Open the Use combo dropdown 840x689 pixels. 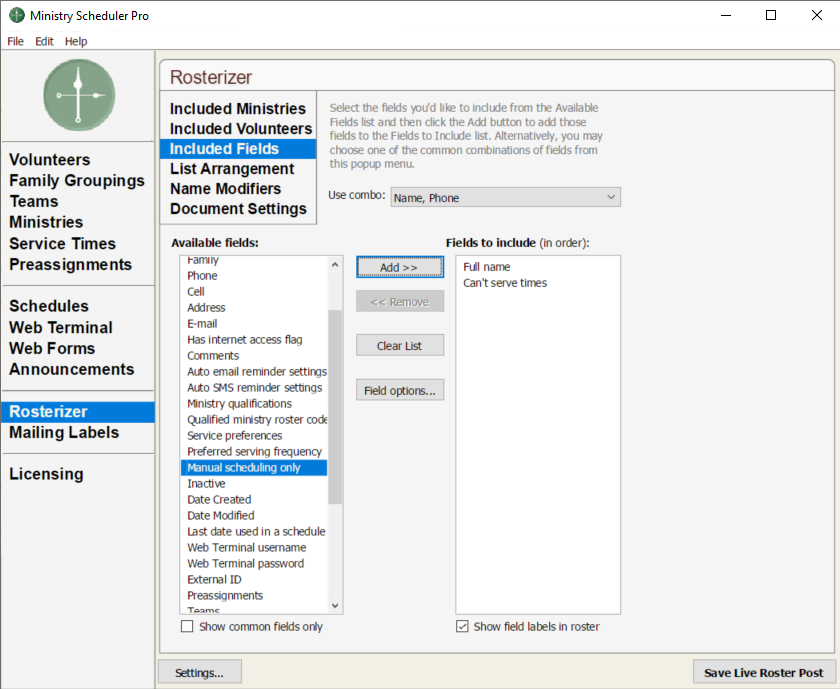tap(505, 198)
